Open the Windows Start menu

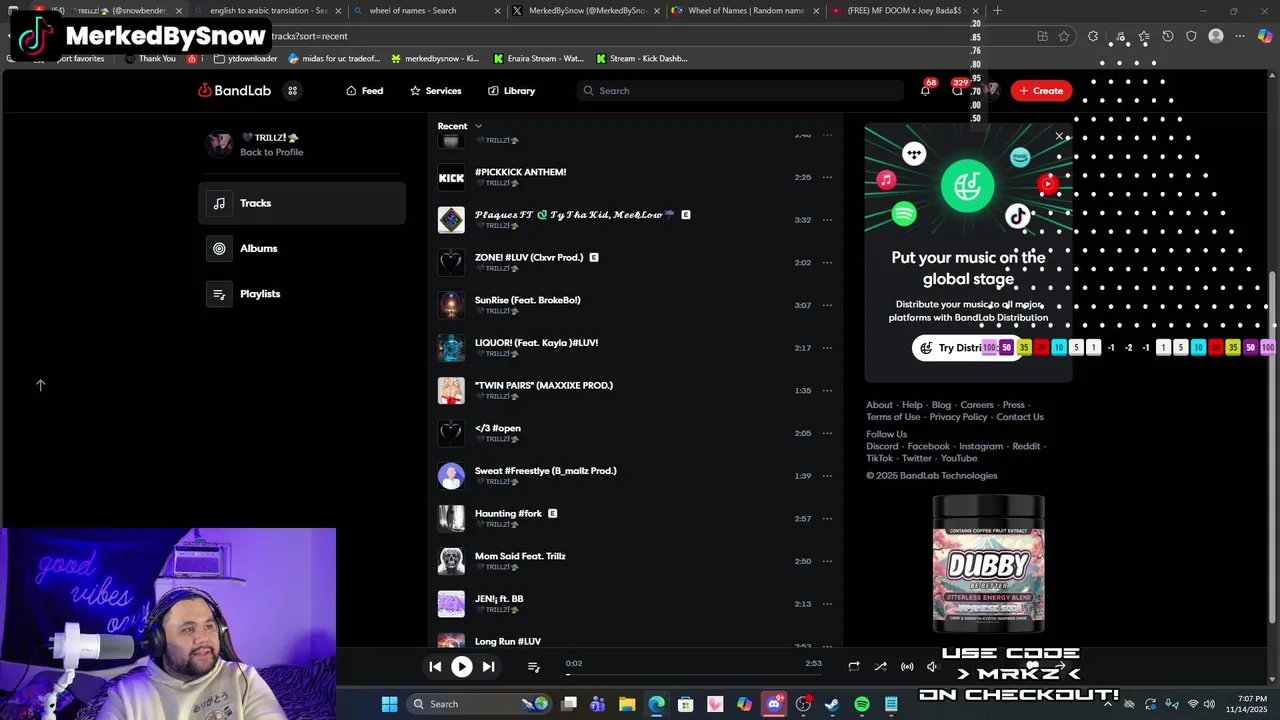pyautogui.click(x=389, y=704)
